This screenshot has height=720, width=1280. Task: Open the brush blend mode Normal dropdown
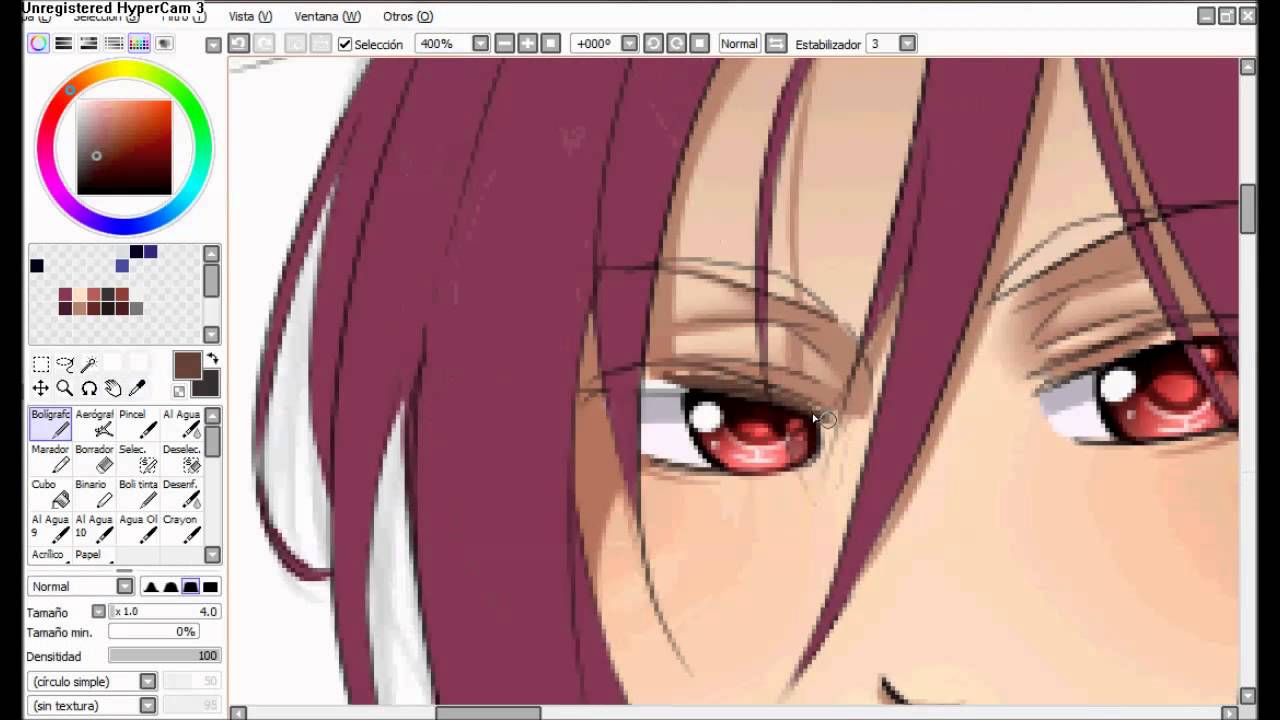[125, 586]
